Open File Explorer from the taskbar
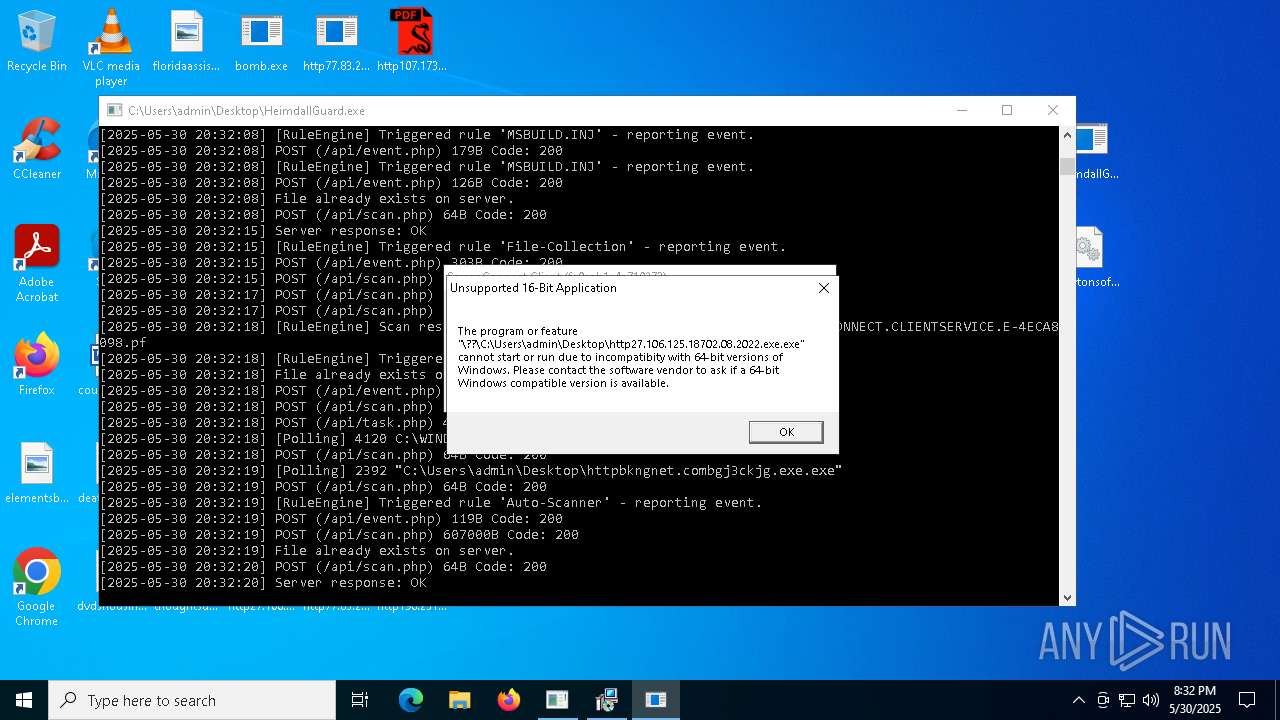The height and width of the screenshot is (720, 1280). point(459,700)
